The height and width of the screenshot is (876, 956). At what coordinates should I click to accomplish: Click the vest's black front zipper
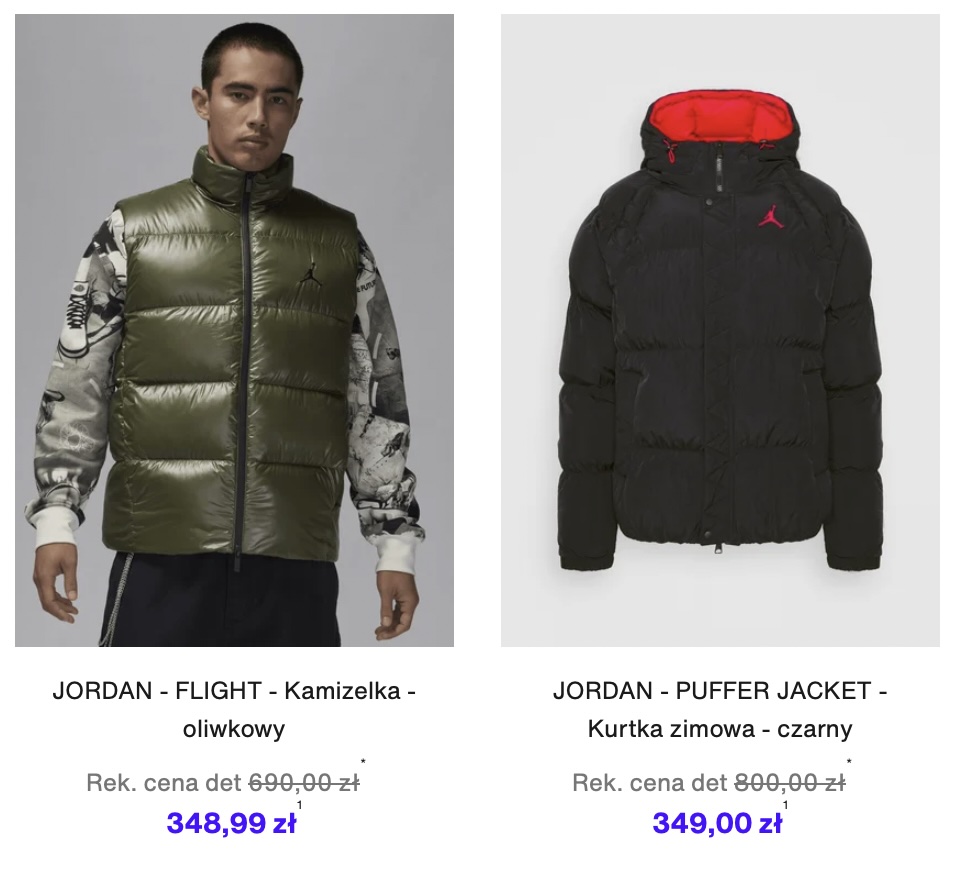click(x=244, y=366)
